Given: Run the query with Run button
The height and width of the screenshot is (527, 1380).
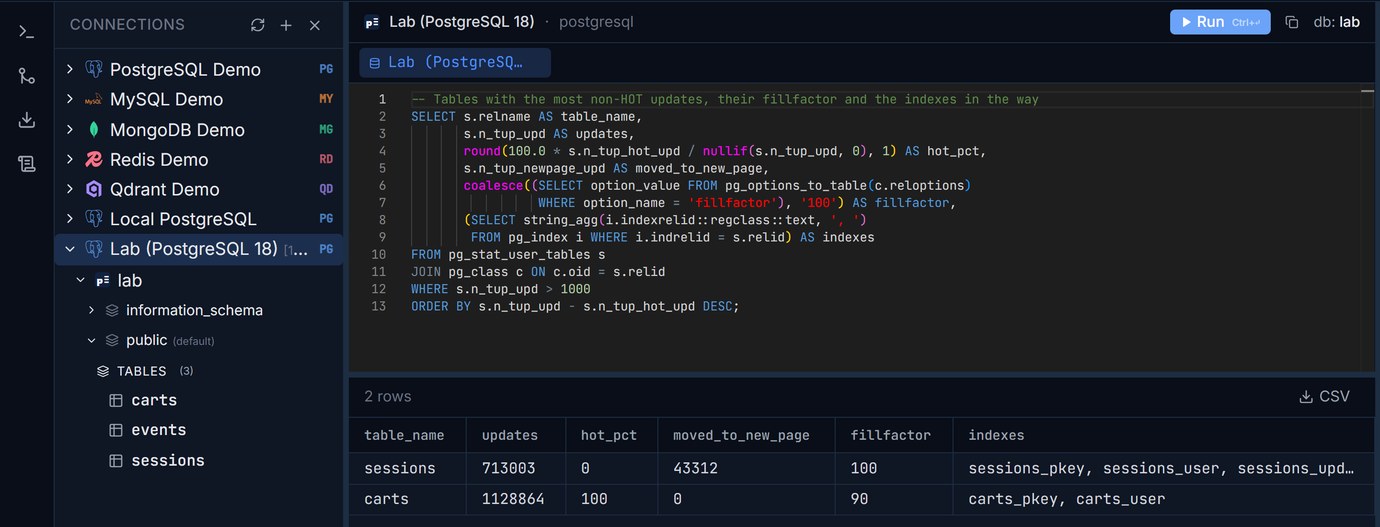Looking at the screenshot, I should tap(1220, 22).
